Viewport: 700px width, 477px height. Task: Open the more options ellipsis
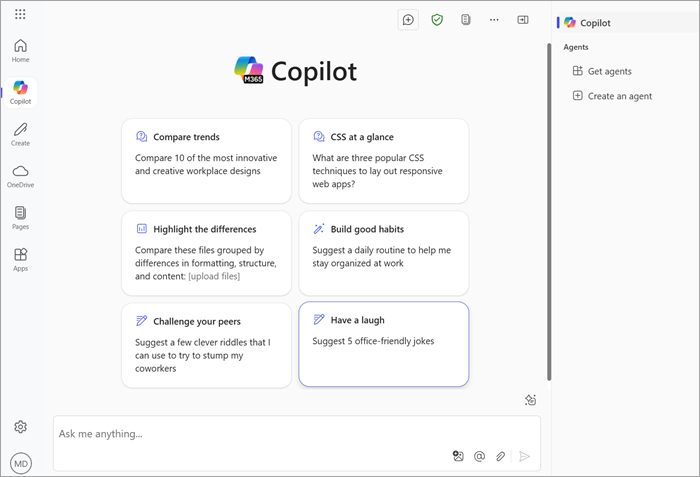coord(494,20)
